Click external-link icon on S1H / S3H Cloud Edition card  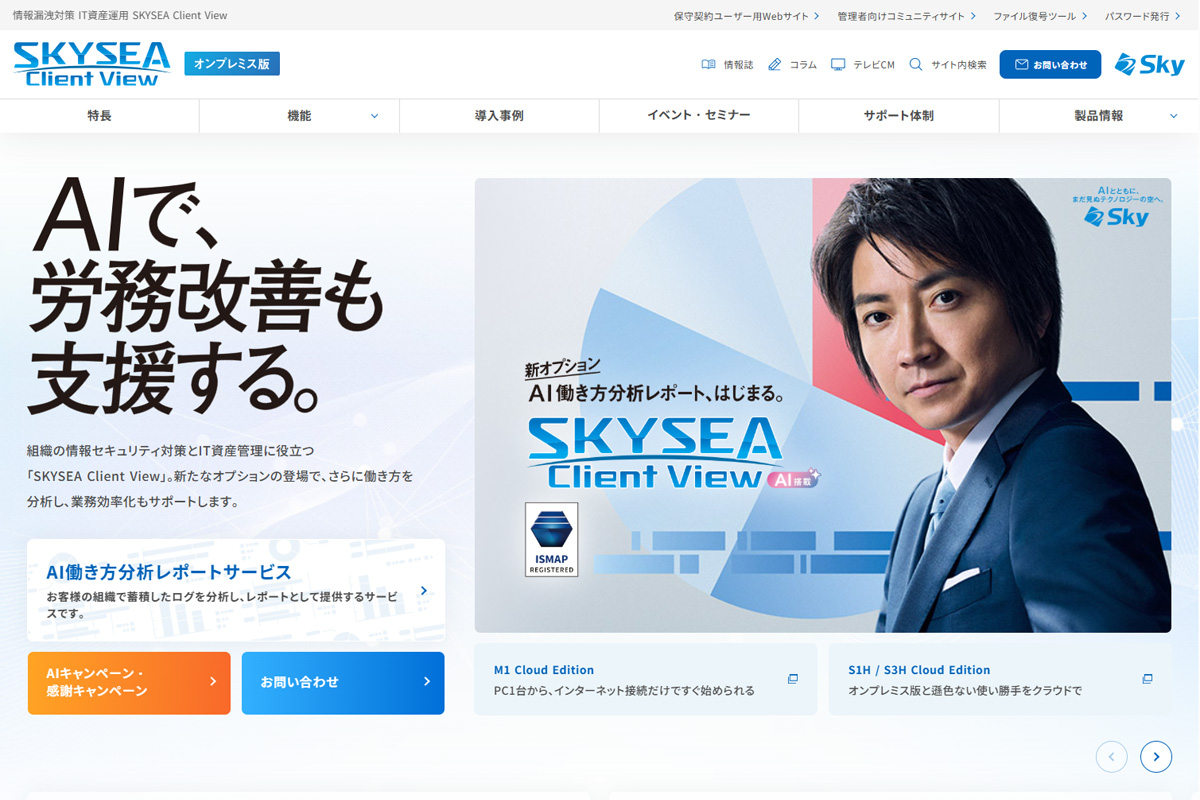(x=1148, y=679)
